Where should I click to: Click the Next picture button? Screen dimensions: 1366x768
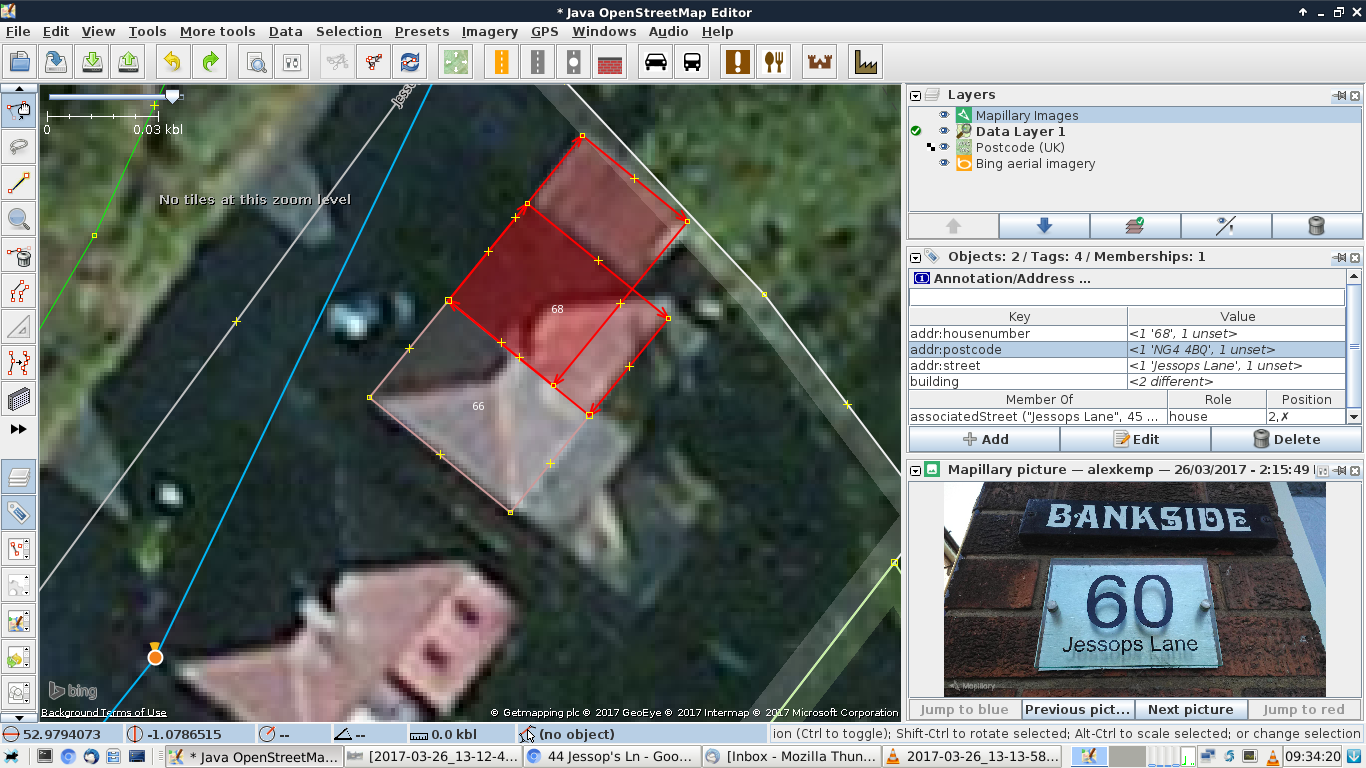tap(1190, 709)
